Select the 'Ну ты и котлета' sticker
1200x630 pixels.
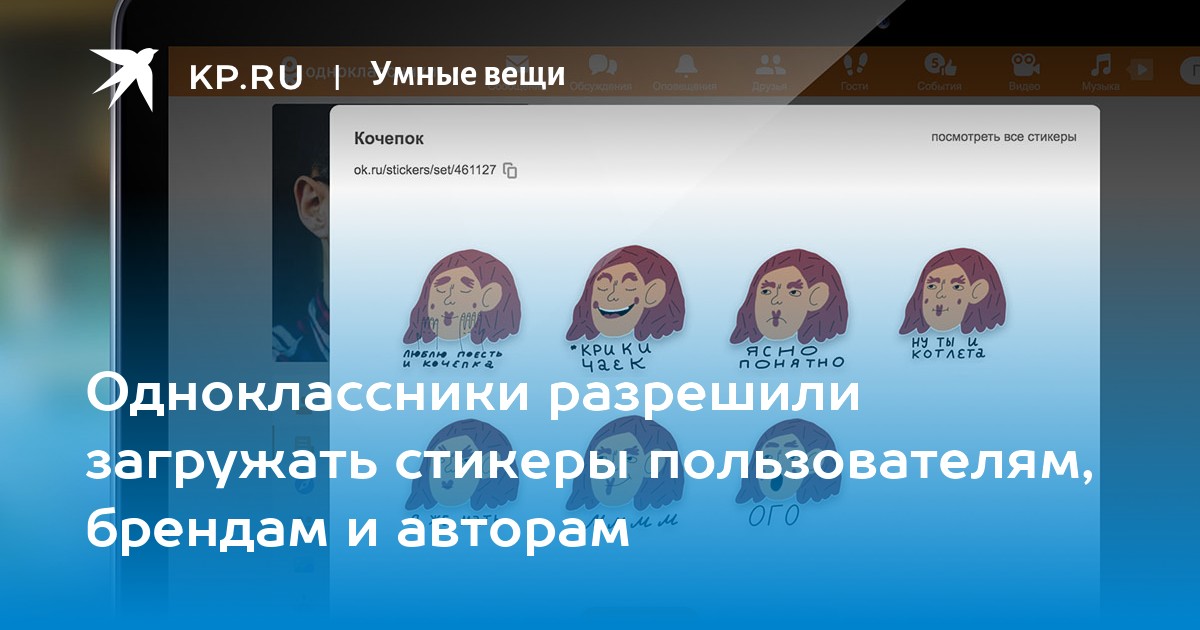947,300
